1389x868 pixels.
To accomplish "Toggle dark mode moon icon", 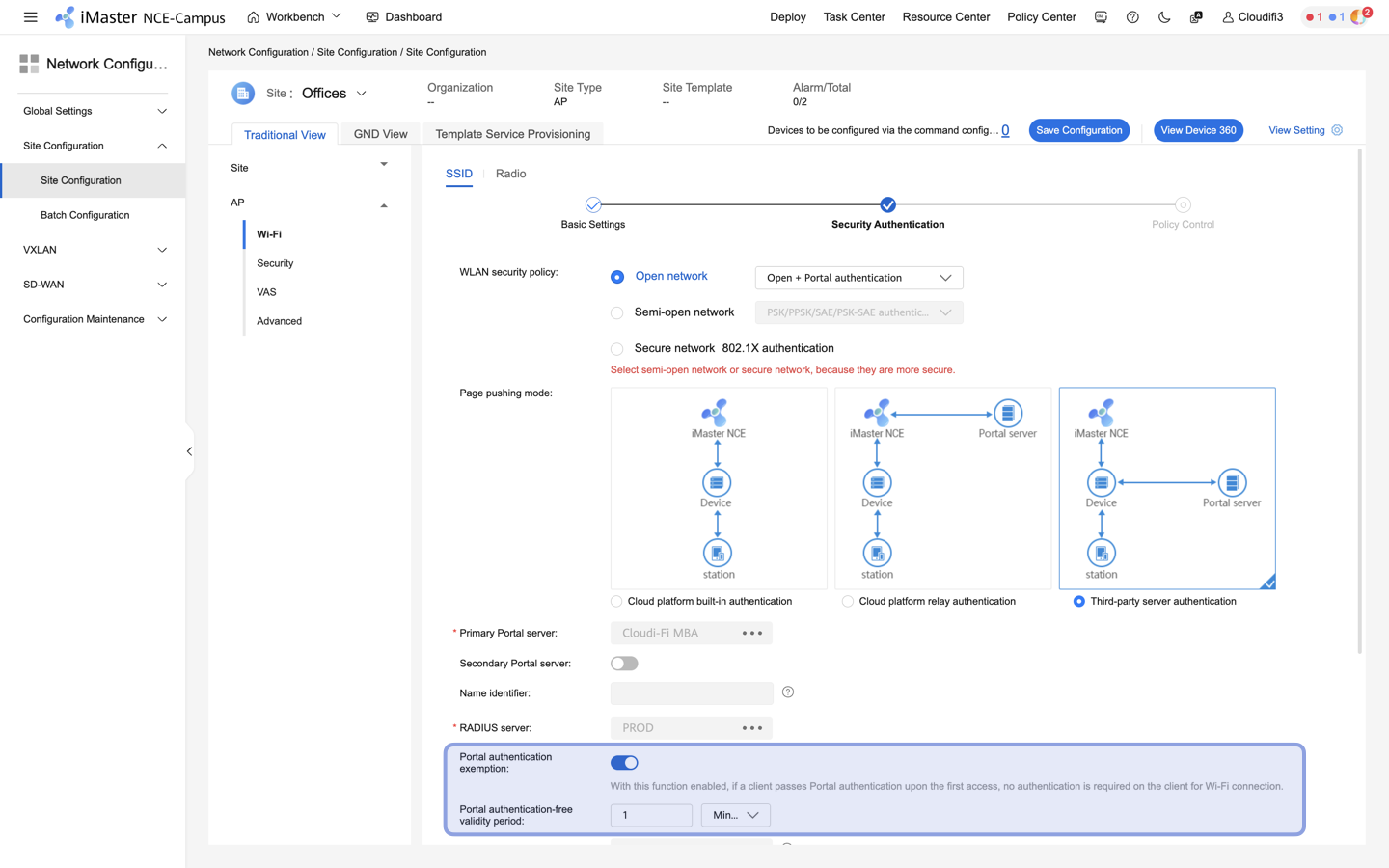I will 1164,17.
